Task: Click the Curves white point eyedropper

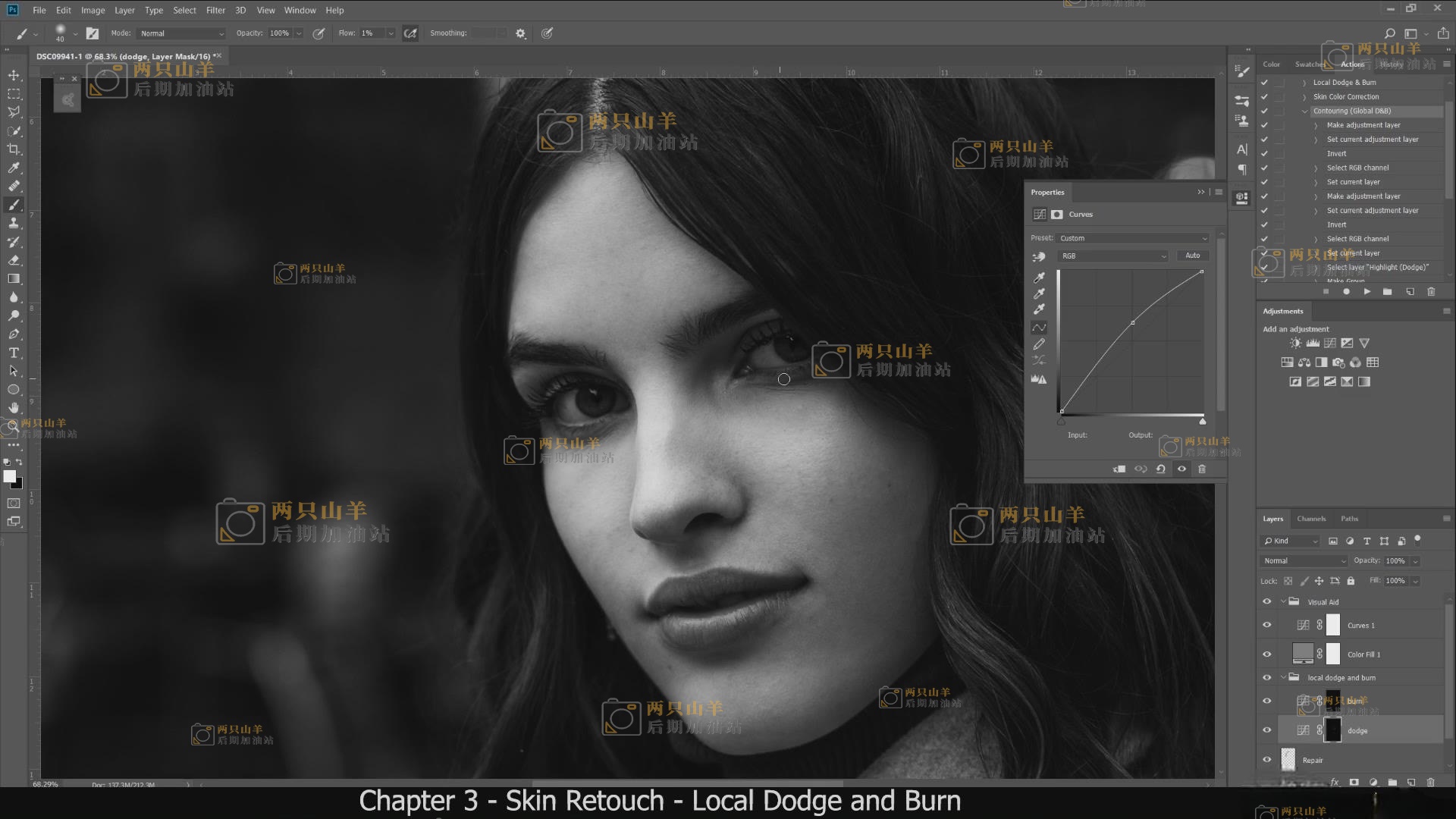Action: coord(1039,309)
